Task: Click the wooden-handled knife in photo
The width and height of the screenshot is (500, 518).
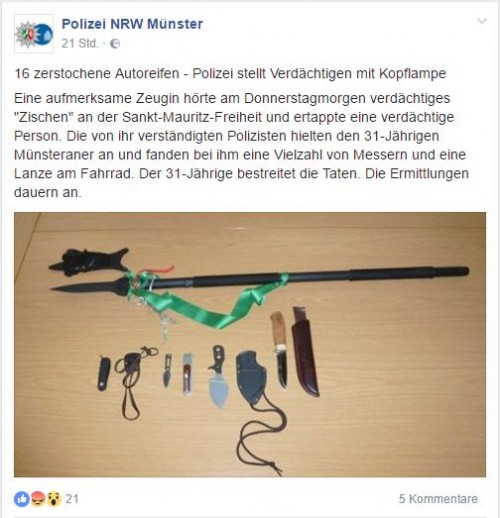Action: coord(279,349)
